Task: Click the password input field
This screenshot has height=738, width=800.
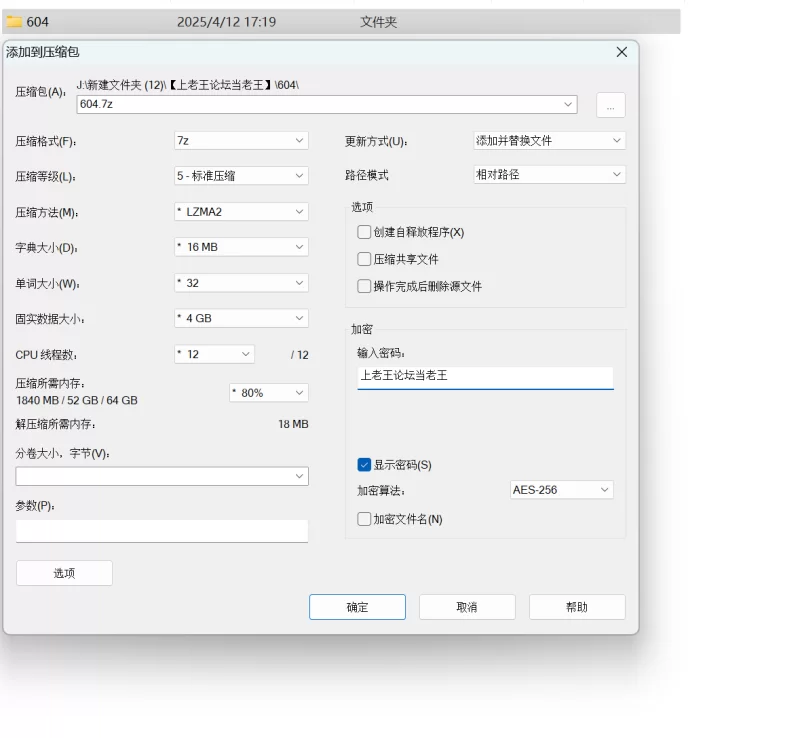Action: pyautogui.click(x=485, y=377)
